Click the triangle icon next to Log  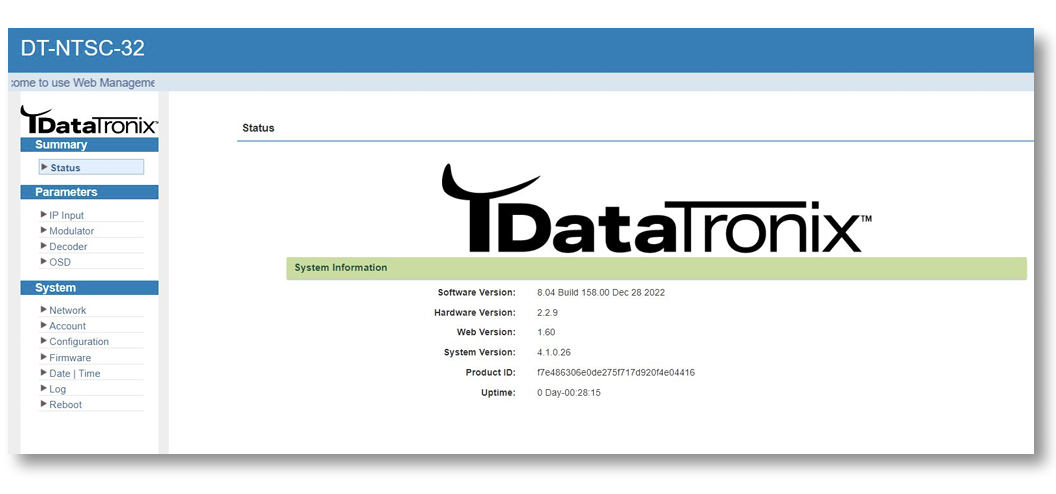[44, 388]
